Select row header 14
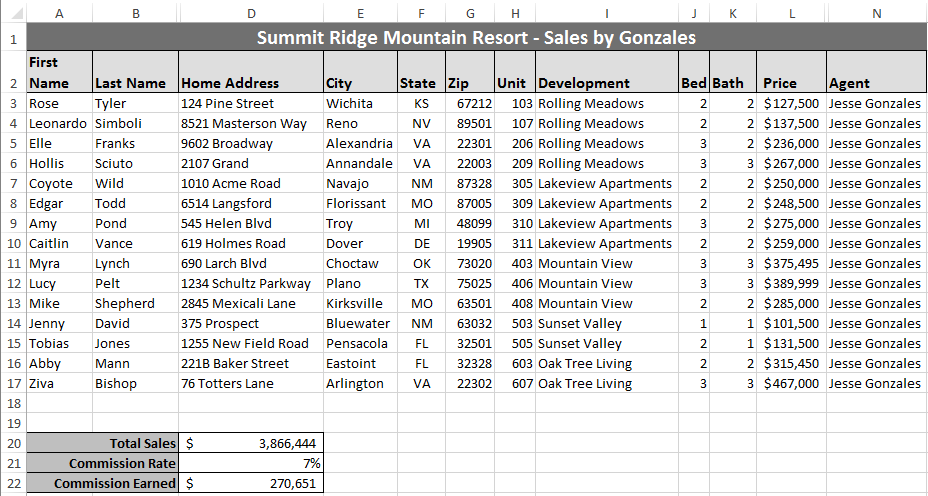 tap(13, 324)
